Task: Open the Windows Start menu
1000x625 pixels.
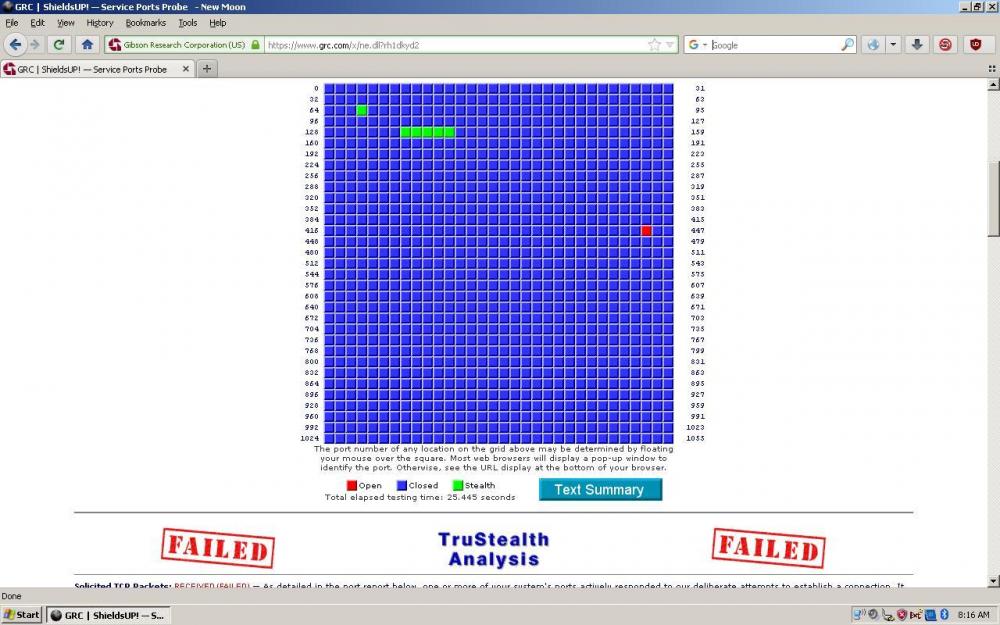Action: 22,615
